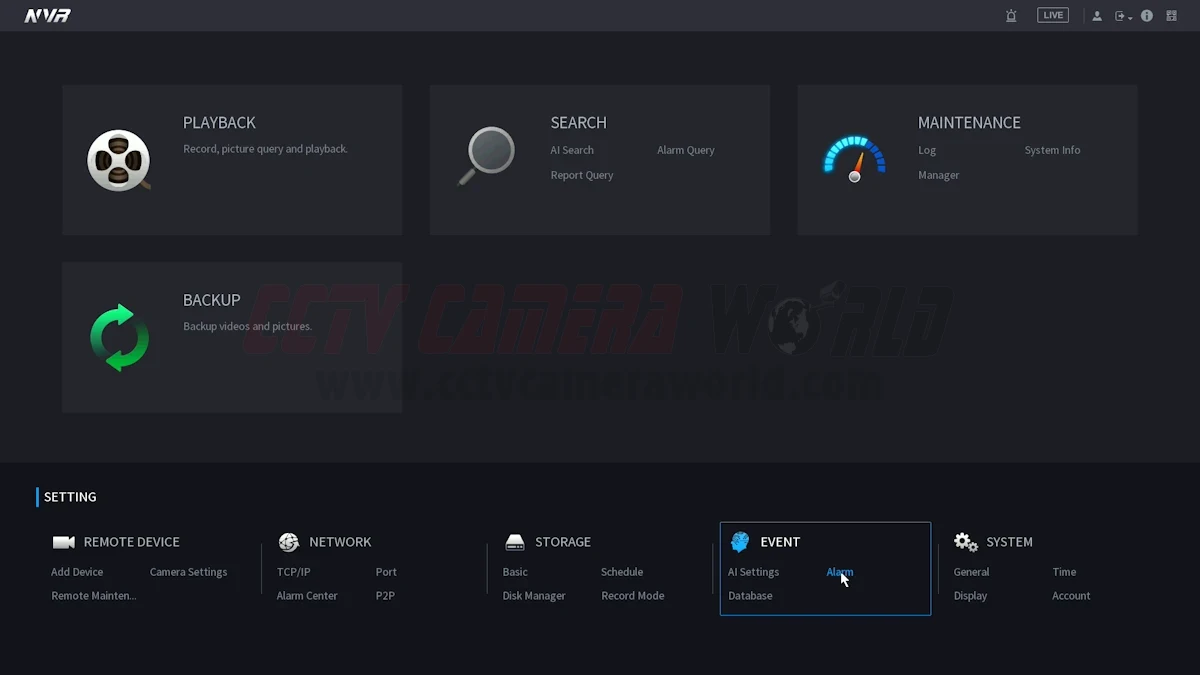Open Alarm settings under Event

(839, 572)
